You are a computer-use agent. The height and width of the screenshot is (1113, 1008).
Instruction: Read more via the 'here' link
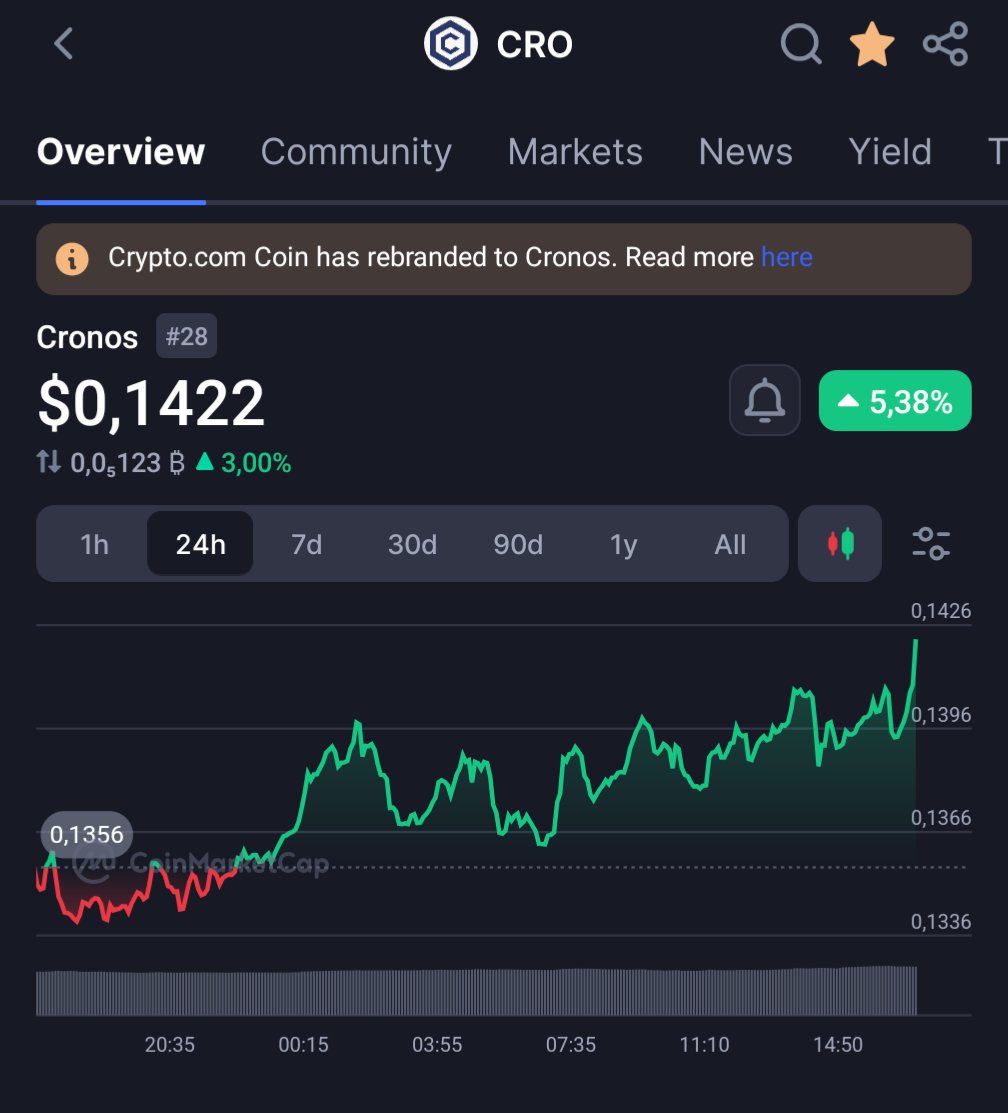(x=787, y=257)
